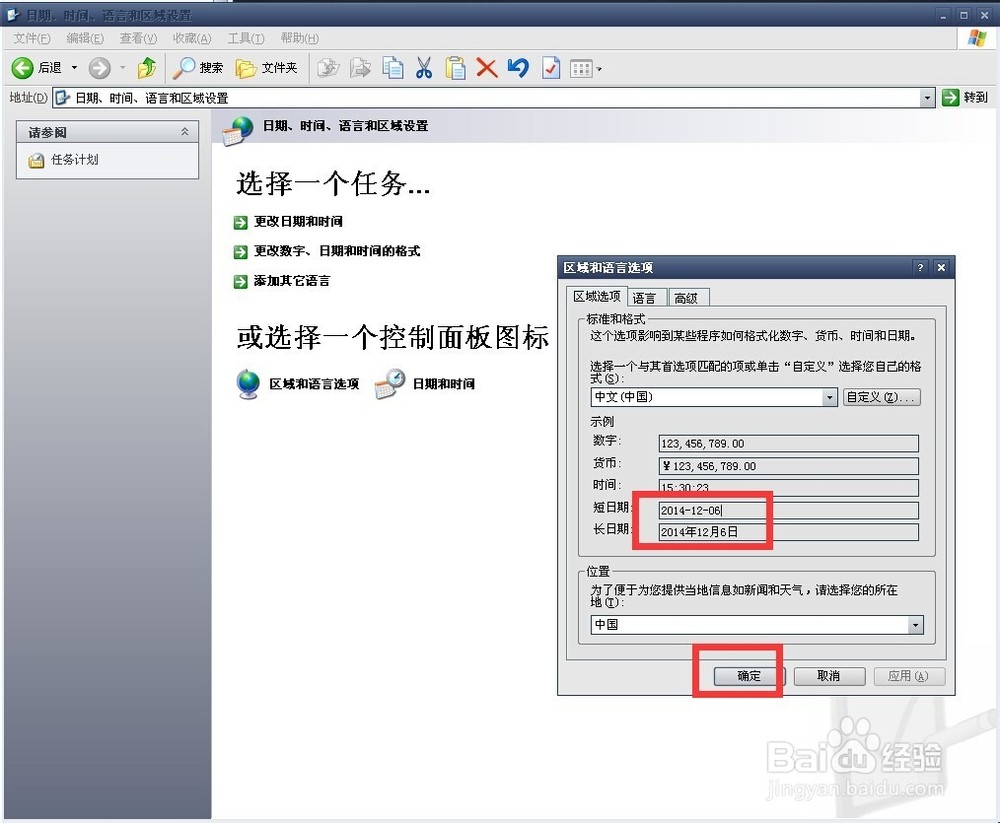Click the title bar window icon

[x=13, y=15]
